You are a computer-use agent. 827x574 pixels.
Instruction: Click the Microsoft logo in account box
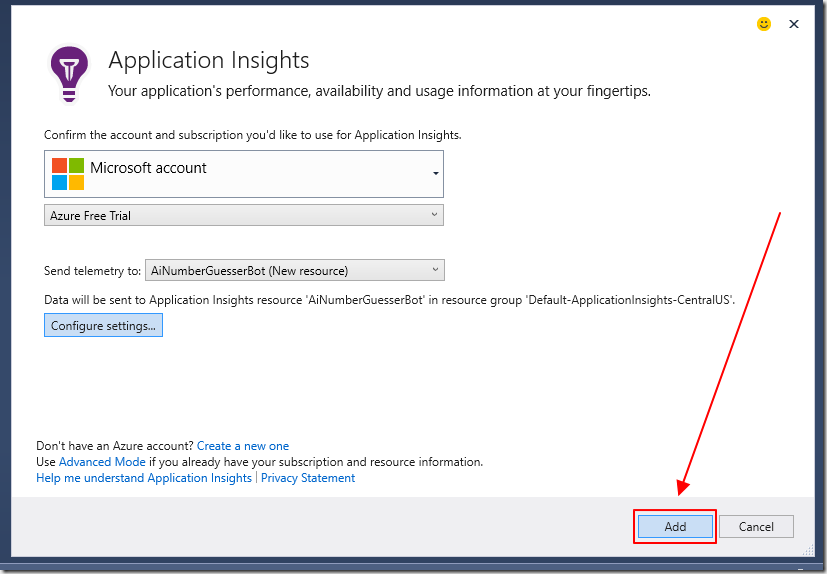pos(68,174)
